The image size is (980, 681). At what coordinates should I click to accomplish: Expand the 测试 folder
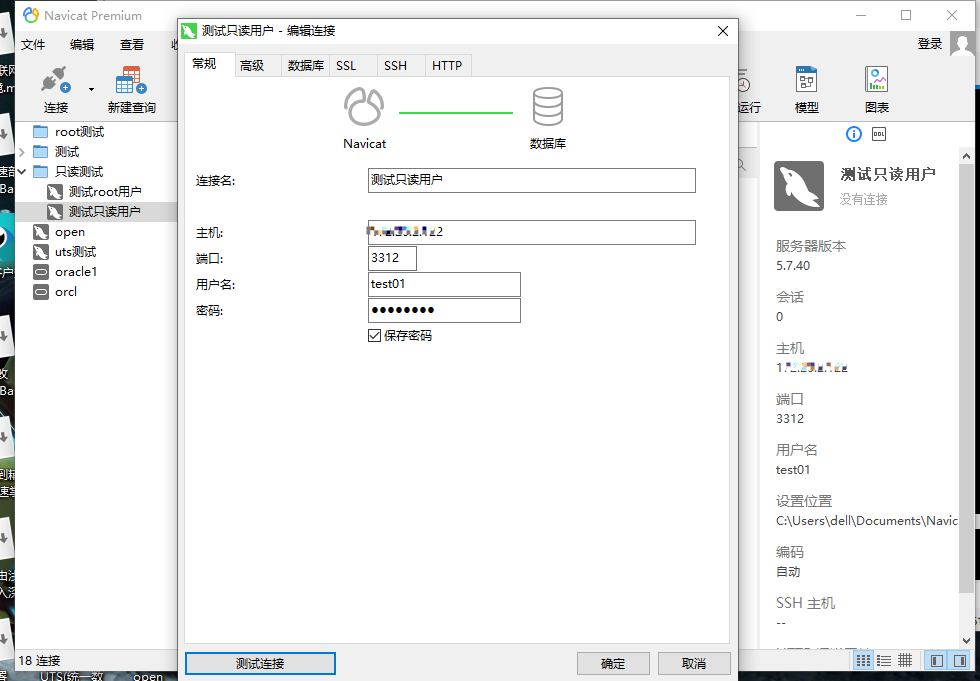[22, 152]
